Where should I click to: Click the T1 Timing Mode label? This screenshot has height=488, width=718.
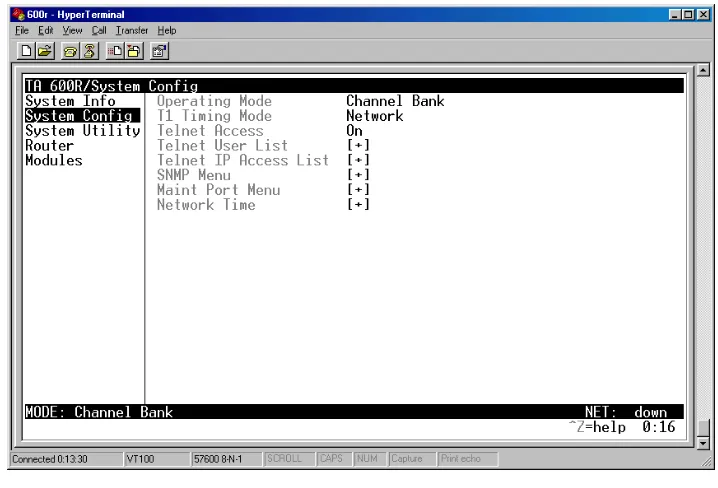coord(214,116)
